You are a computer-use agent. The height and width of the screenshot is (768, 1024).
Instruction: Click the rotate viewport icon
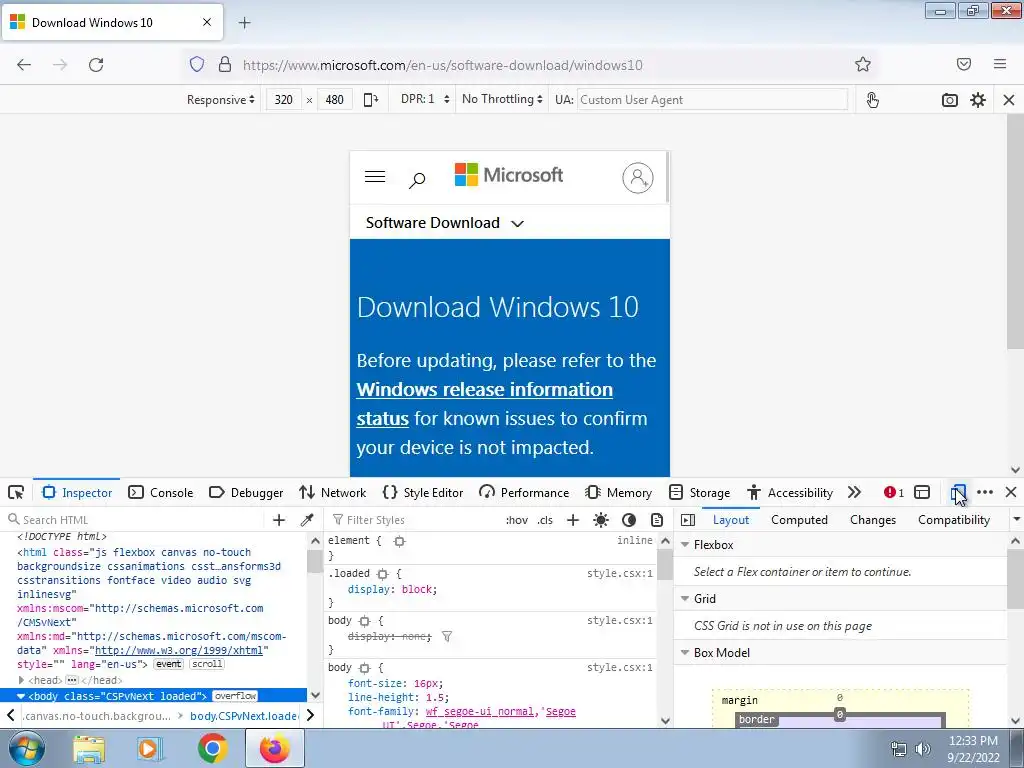tap(371, 99)
